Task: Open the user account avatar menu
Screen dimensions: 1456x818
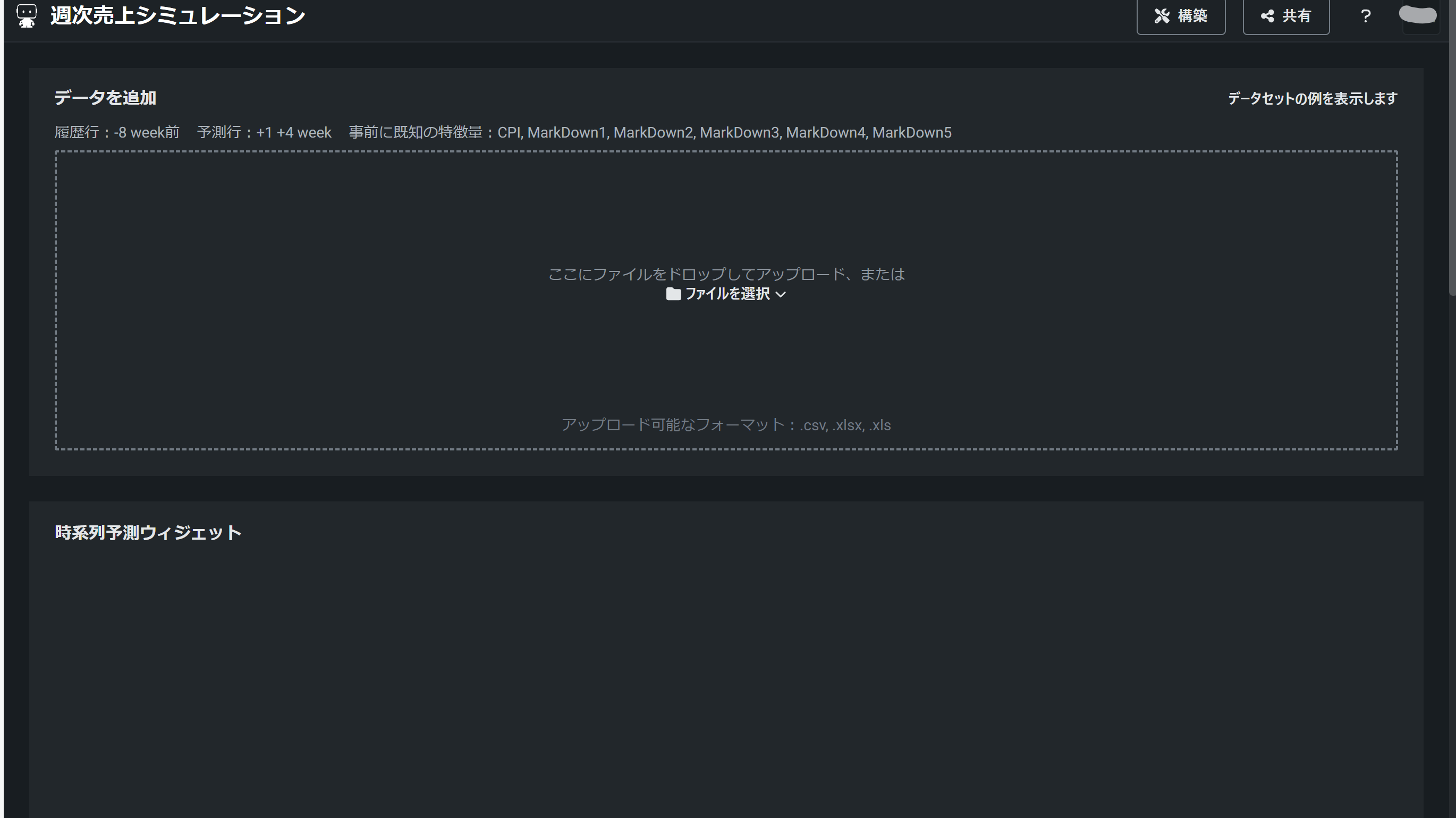Action: coord(1418,15)
